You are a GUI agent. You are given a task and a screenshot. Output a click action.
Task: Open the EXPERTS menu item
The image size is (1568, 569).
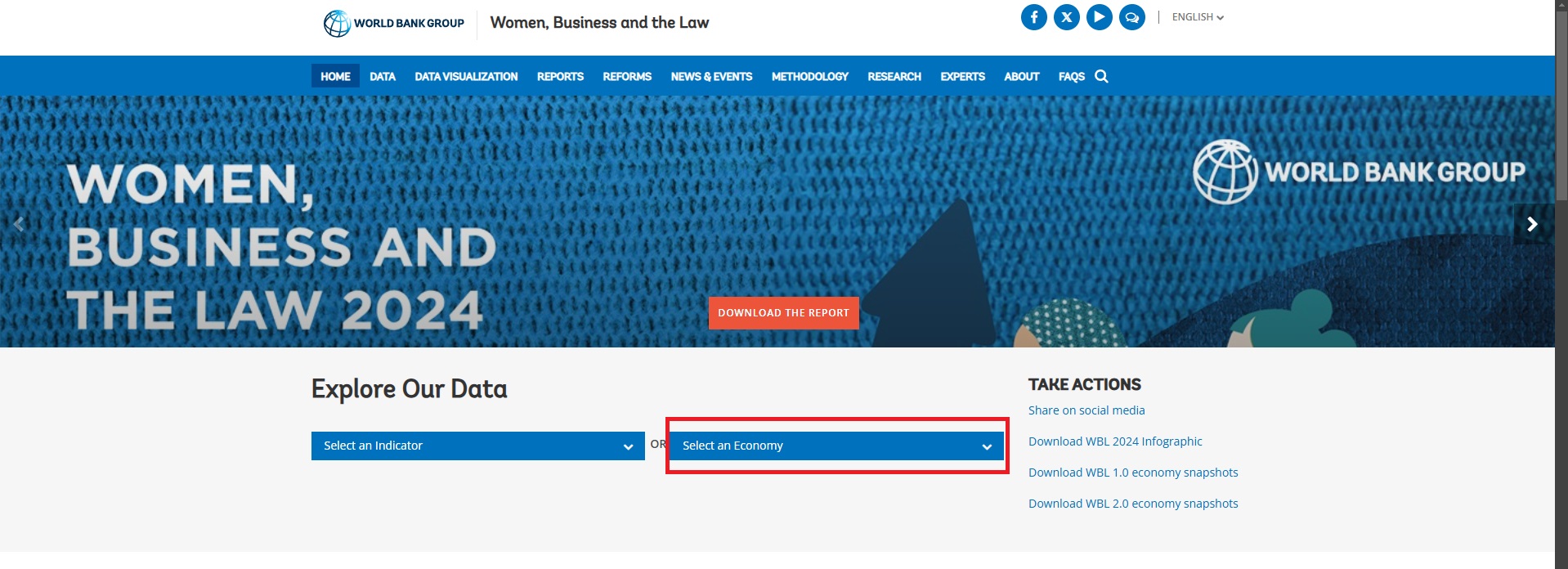click(x=962, y=76)
